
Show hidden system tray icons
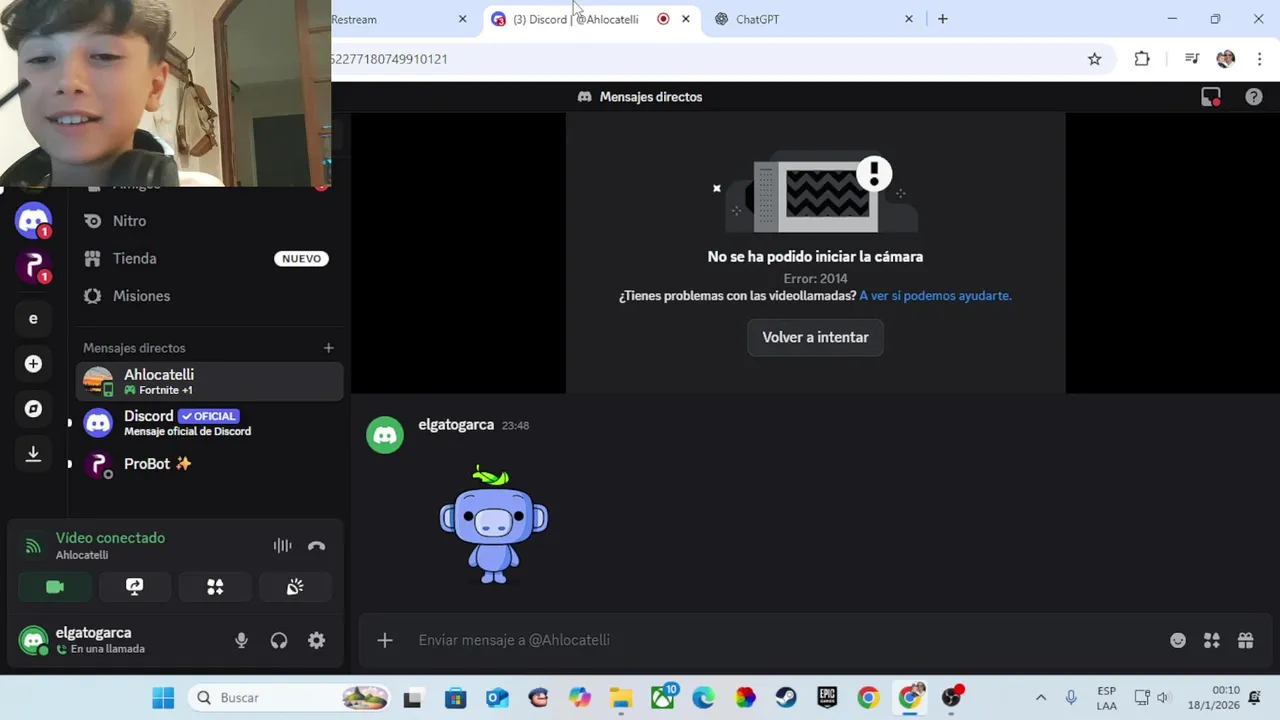[x=1040, y=698]
